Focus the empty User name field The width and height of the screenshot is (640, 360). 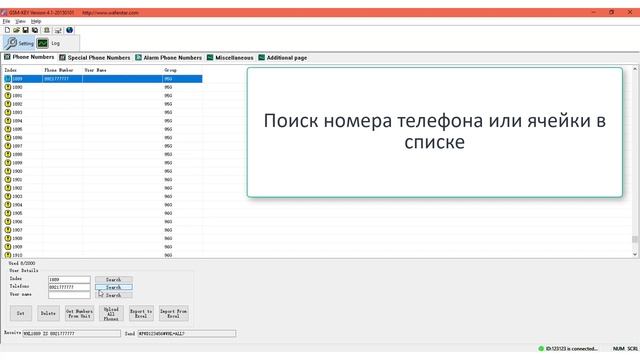(69, 295)
